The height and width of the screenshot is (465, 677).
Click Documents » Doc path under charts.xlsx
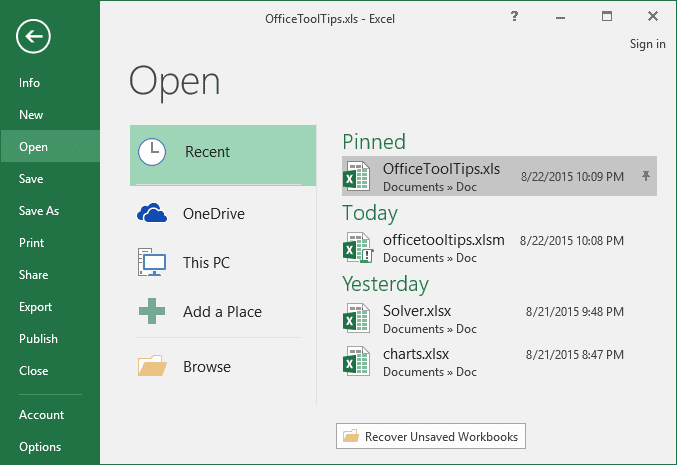pyautogui.click(x=430, y=372)
